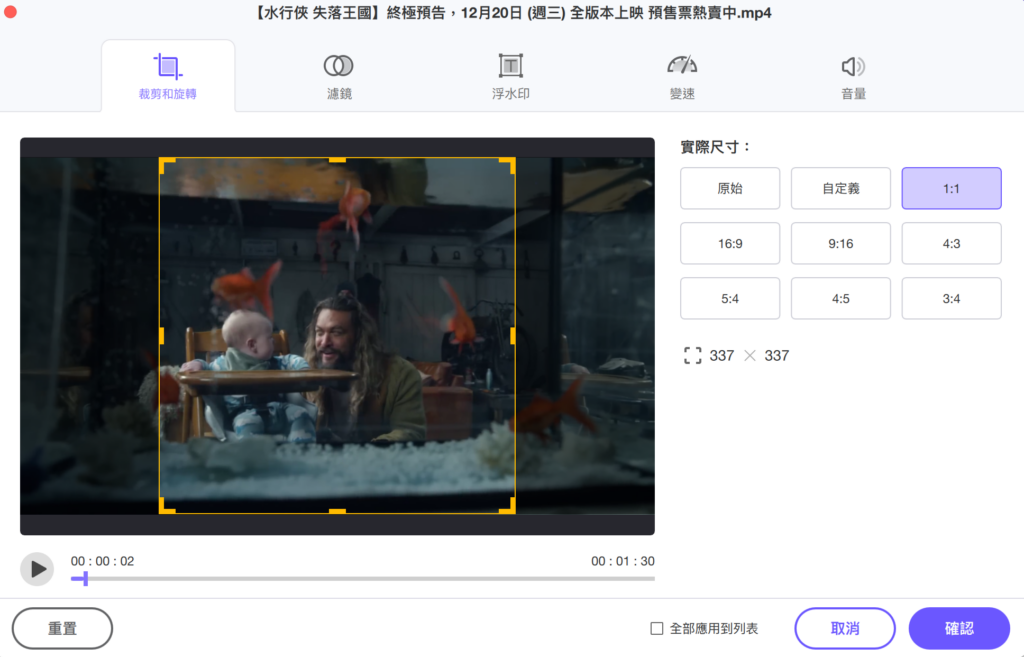Click the current time 00:00:02 label
Screen dimensions: 1024x657
tap(103, 561)
